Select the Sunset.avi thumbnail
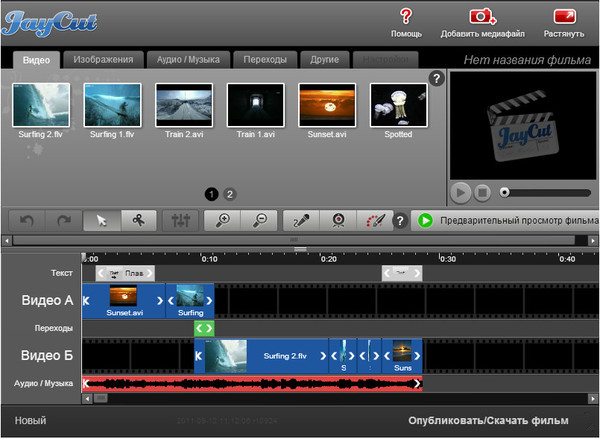 tap(327, 105)
